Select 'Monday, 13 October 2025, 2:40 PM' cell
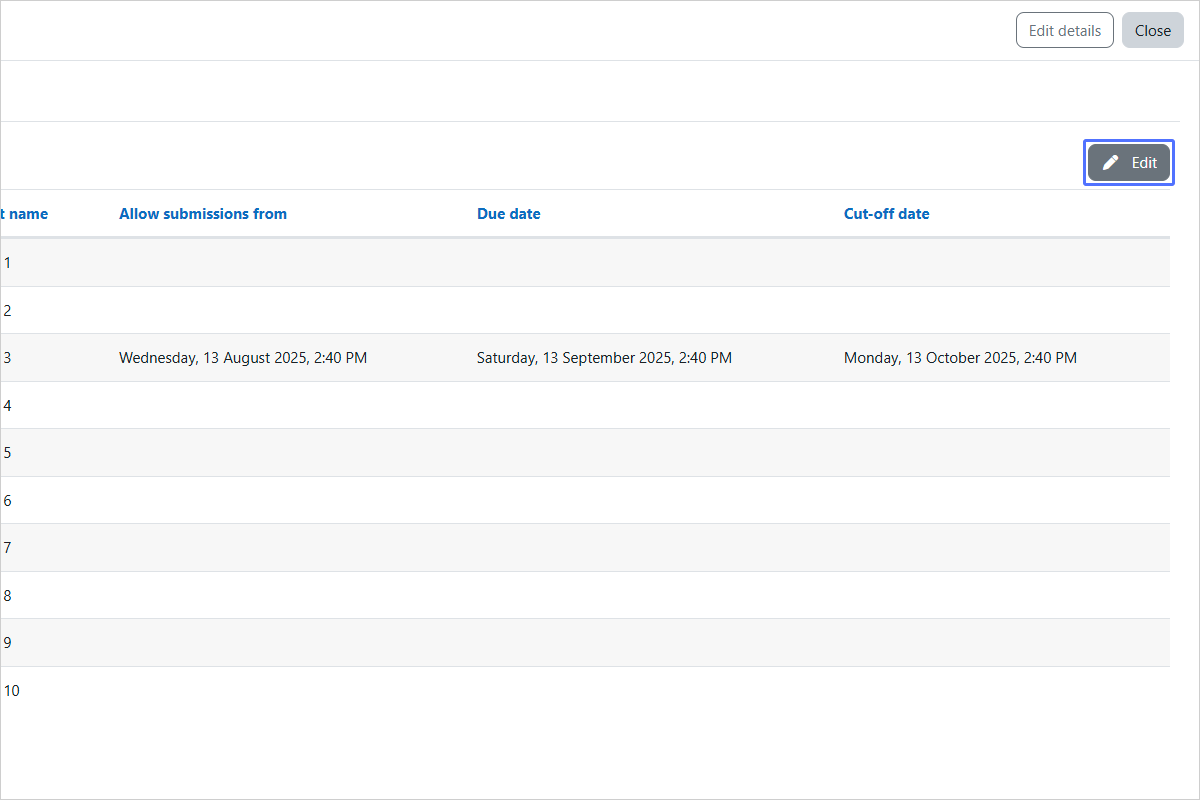Viewport: 1200px width, 800px height. point(960,358)
